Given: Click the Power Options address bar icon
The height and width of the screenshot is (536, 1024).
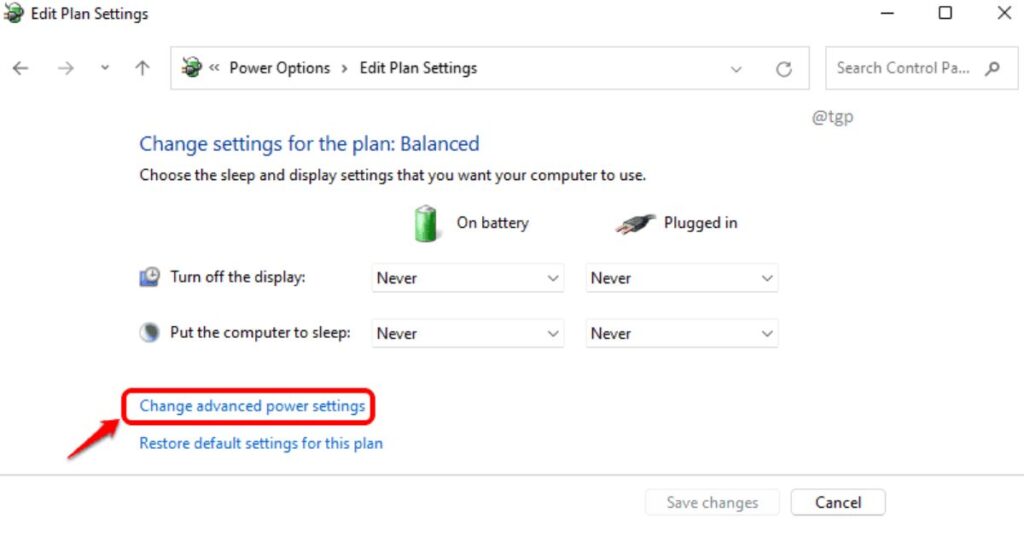Looking at the screenshot, I should point(191,67).
